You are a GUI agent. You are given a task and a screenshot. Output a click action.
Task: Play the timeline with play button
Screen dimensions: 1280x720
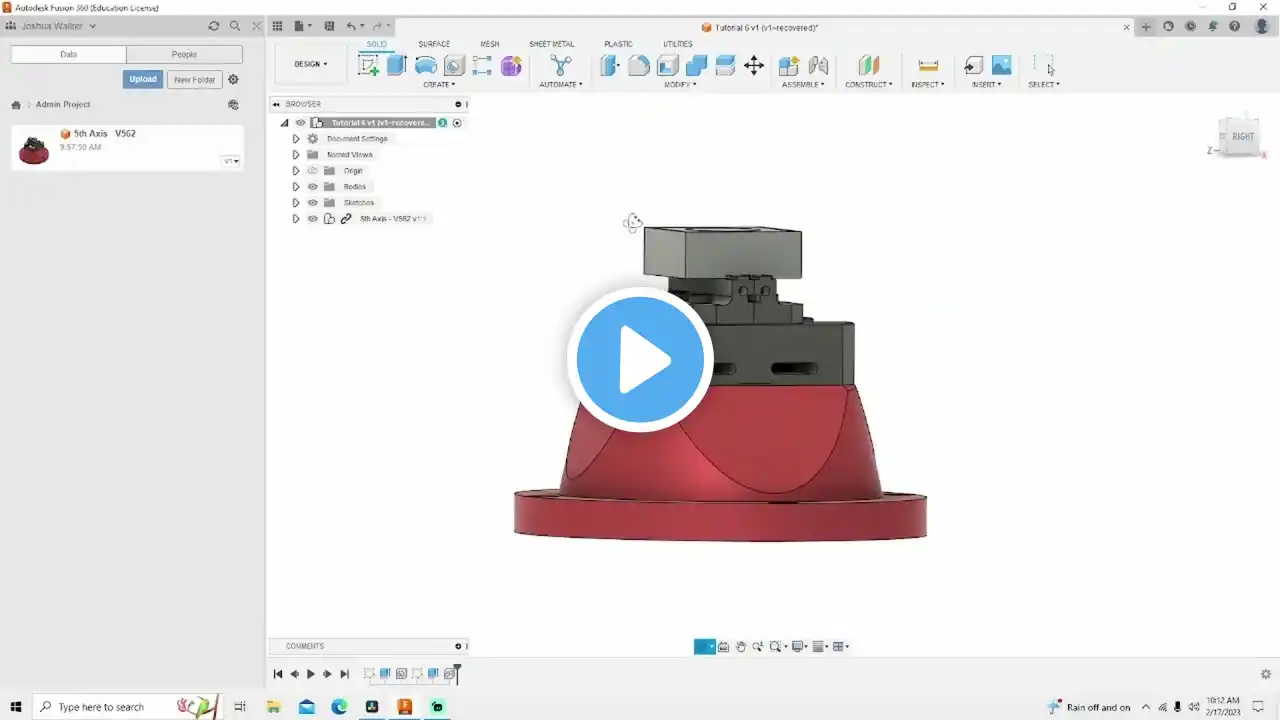[311, 674]
